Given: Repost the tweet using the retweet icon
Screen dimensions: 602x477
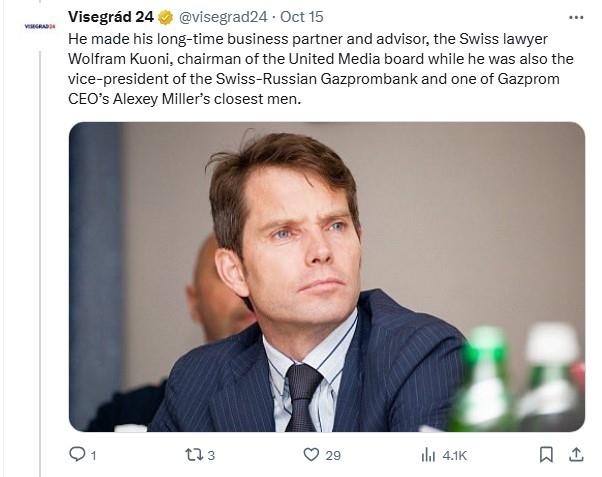Looking at the screenshot, I should tap(194, 454).
